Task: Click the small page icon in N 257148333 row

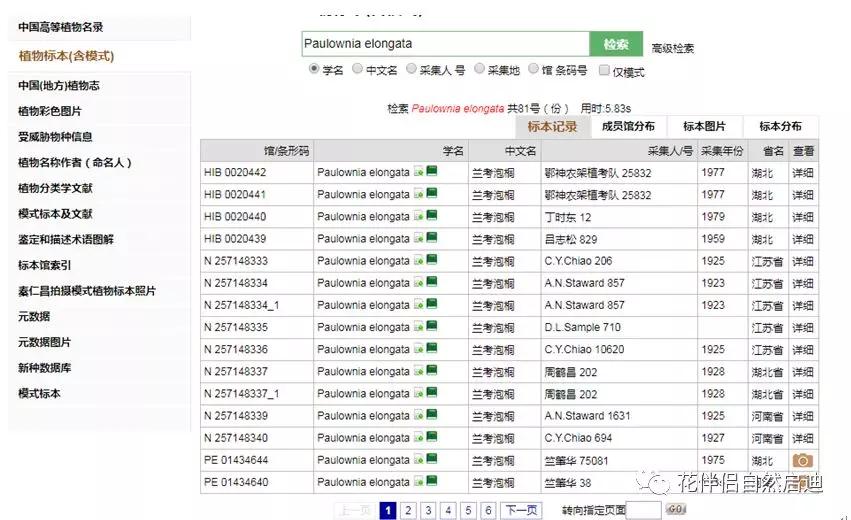Action: [x=418, y=260]
